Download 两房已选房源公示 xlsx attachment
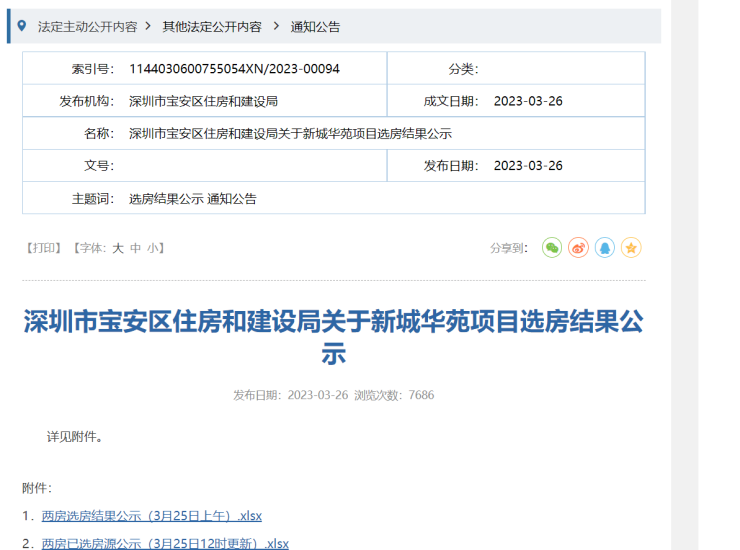Image resolution: width=740 pixels, height=550 pixels. (165, 544)
